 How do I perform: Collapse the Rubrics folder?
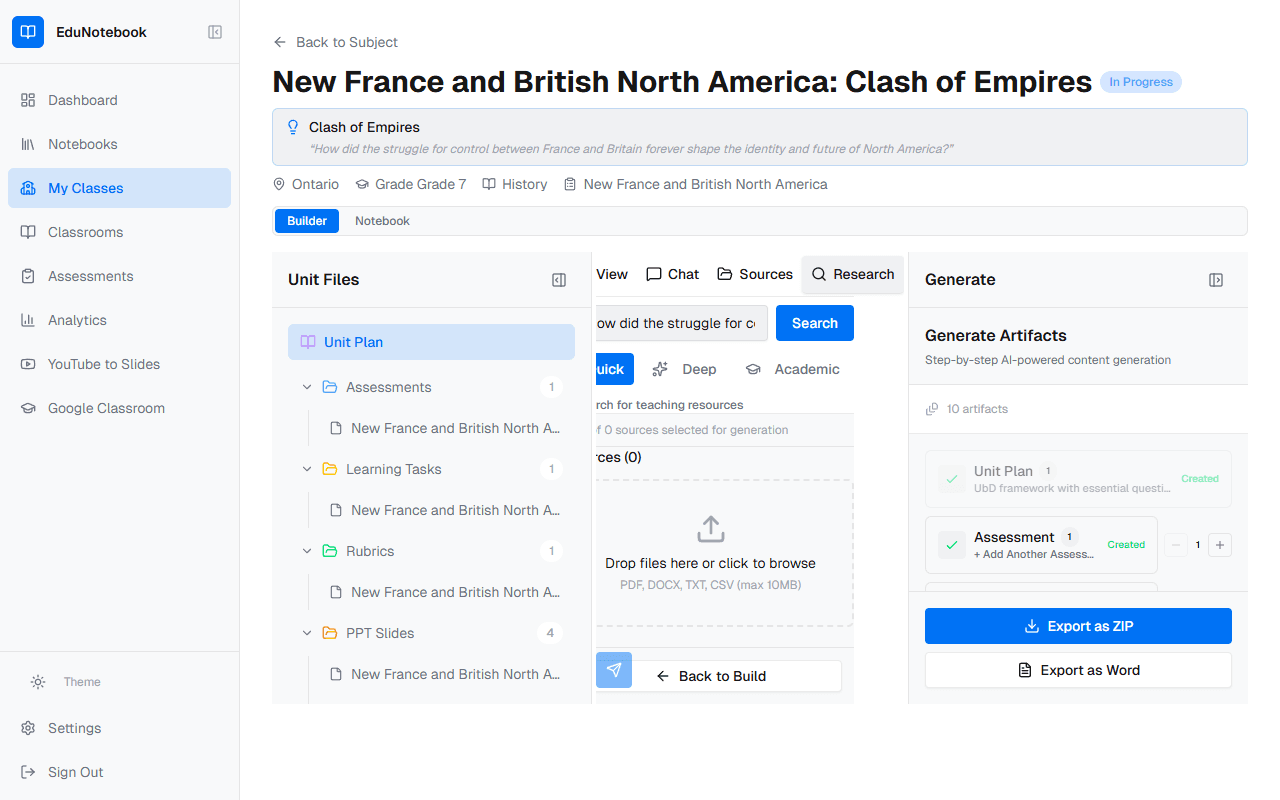(x=307, y=551)
